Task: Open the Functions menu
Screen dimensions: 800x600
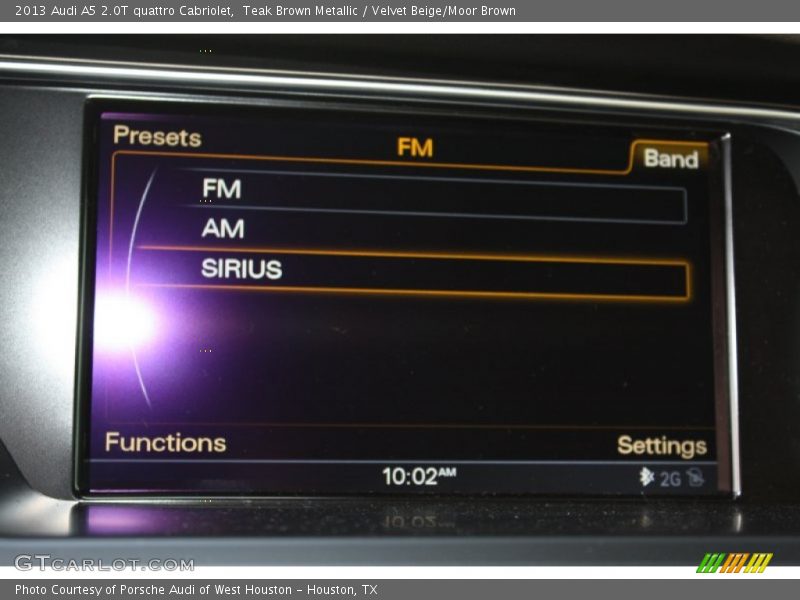Action: tap(165, 442)
